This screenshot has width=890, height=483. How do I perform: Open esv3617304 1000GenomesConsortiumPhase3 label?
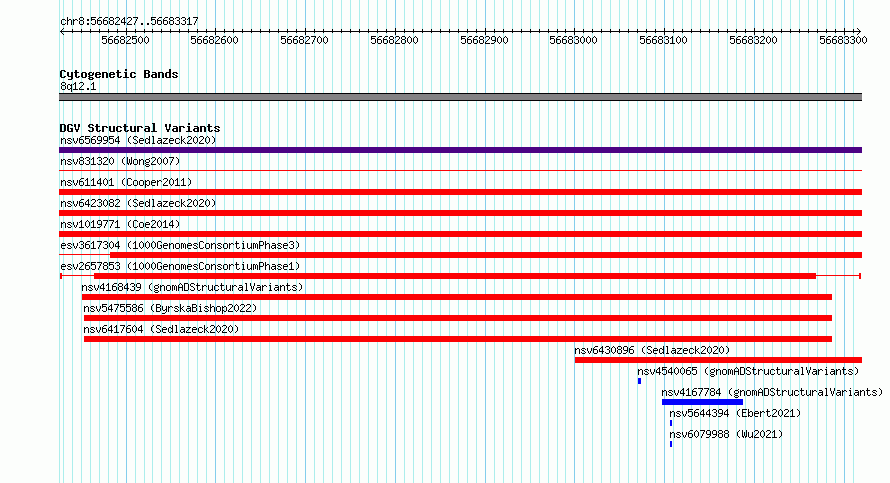(x=180, y=245)
